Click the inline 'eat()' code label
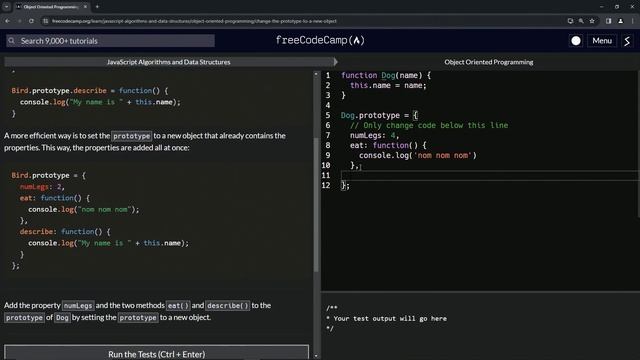 point(178,305)
